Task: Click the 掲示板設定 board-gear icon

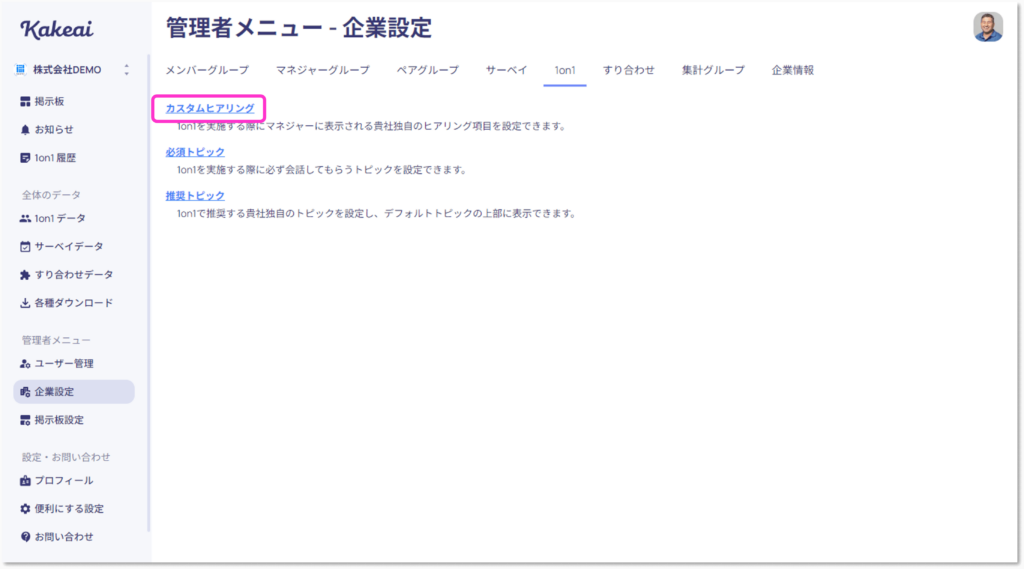Action: pos(25,419)
